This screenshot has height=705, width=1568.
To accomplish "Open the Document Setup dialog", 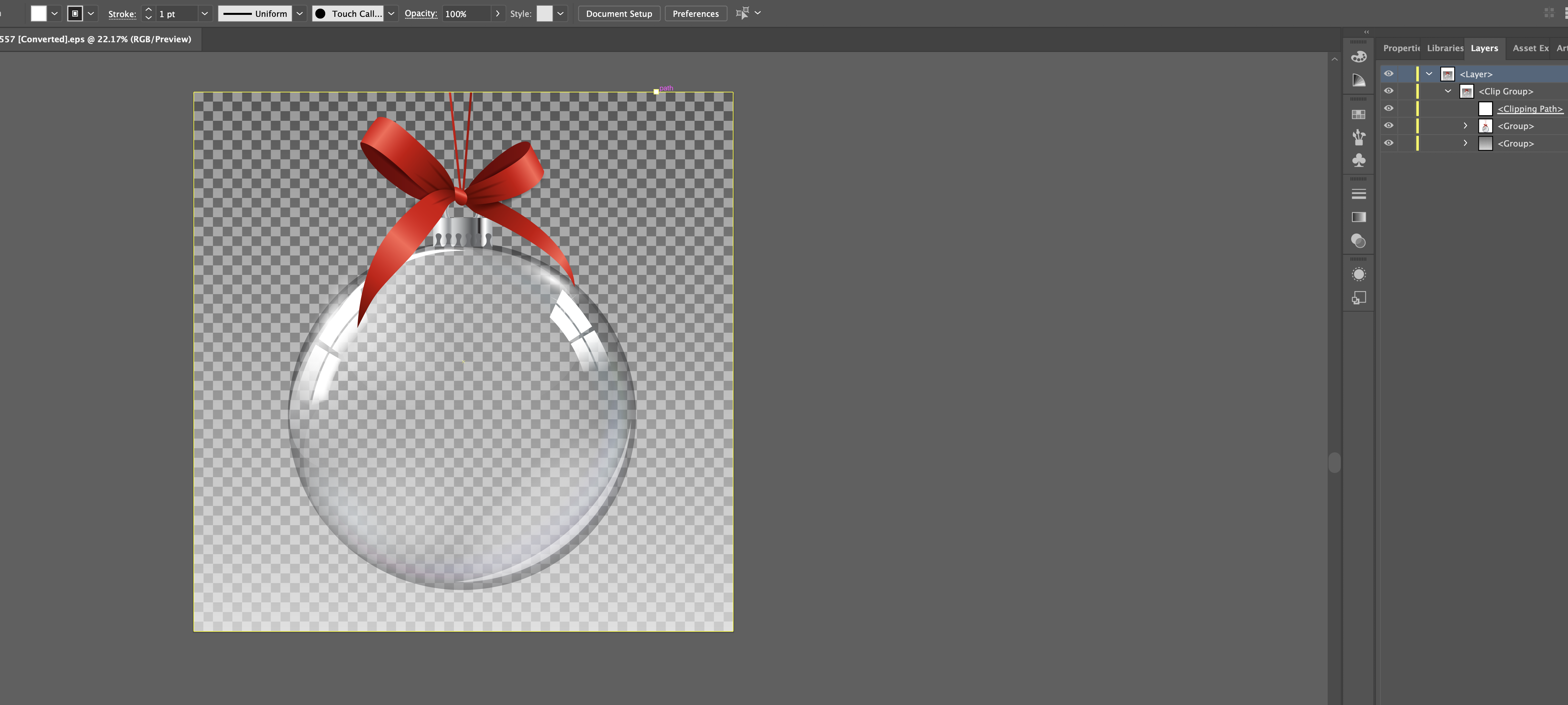I will coord(618,14).
